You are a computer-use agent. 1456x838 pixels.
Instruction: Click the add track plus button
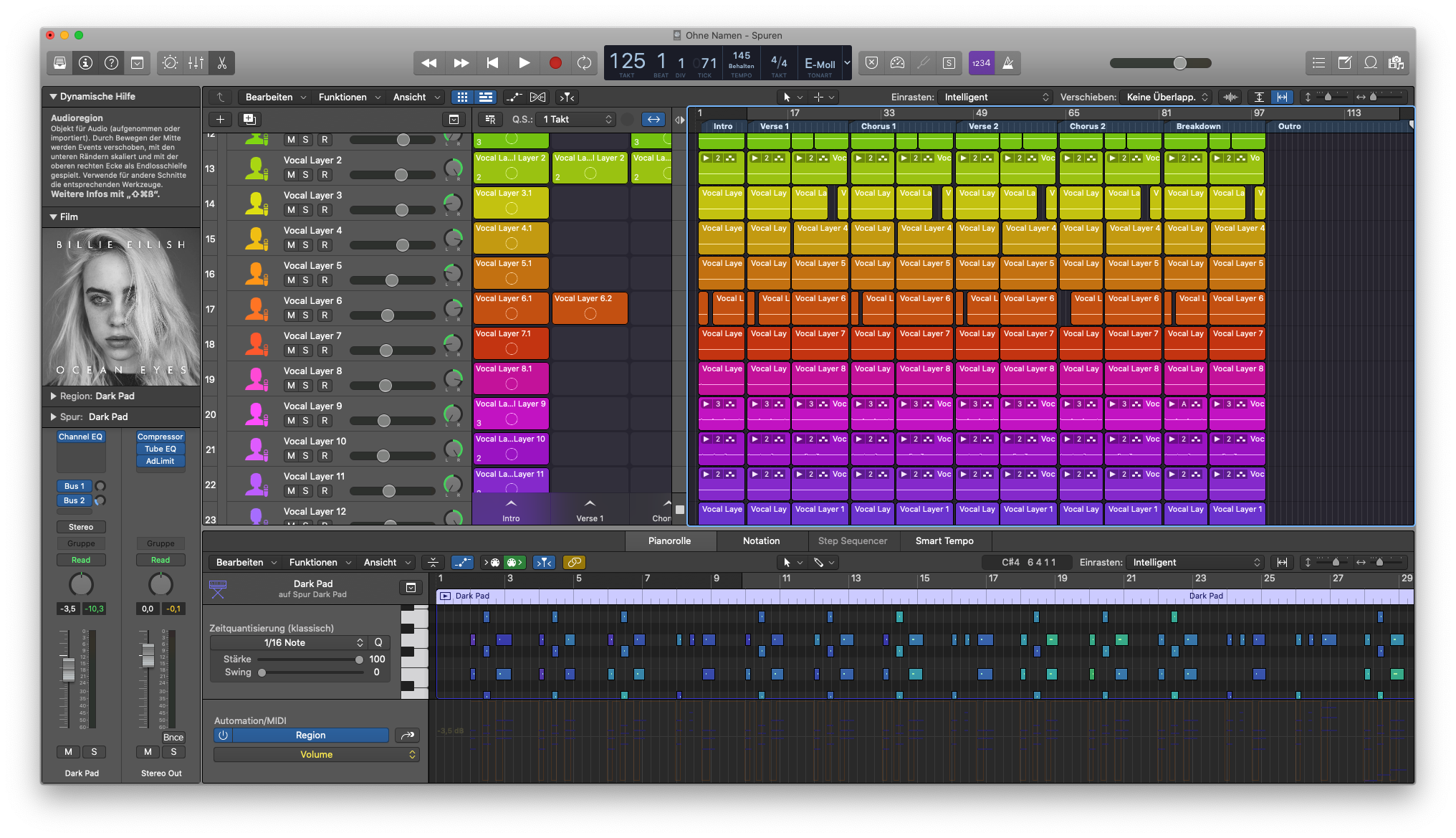point(220,120)
